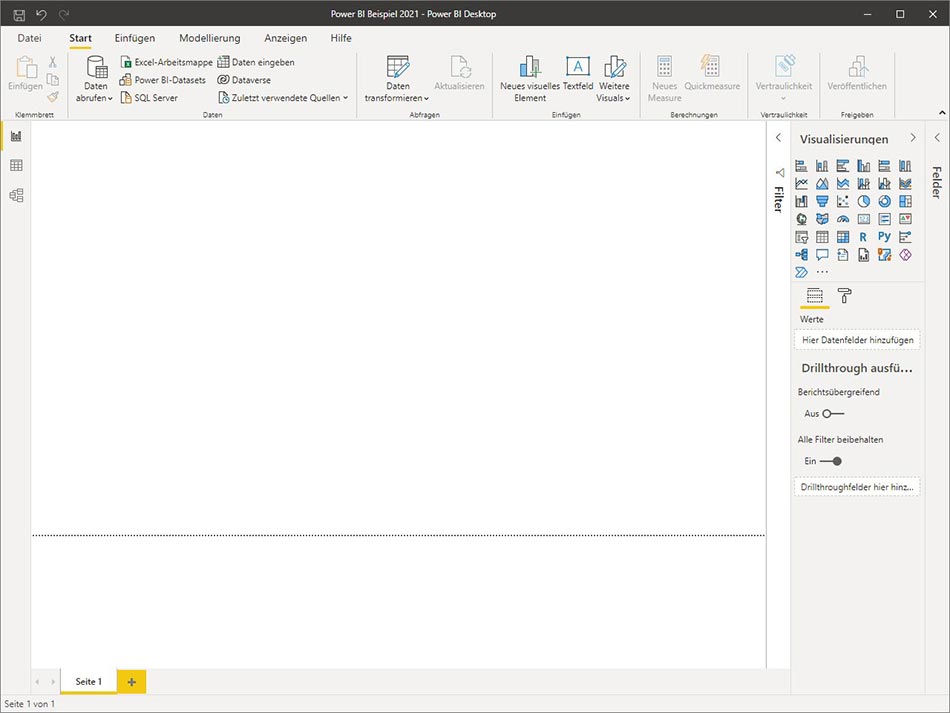Image resolution: width=950 pixels, height=713 pixels.
Task: Select the filled map visual
Action: [x=822, y=219]
